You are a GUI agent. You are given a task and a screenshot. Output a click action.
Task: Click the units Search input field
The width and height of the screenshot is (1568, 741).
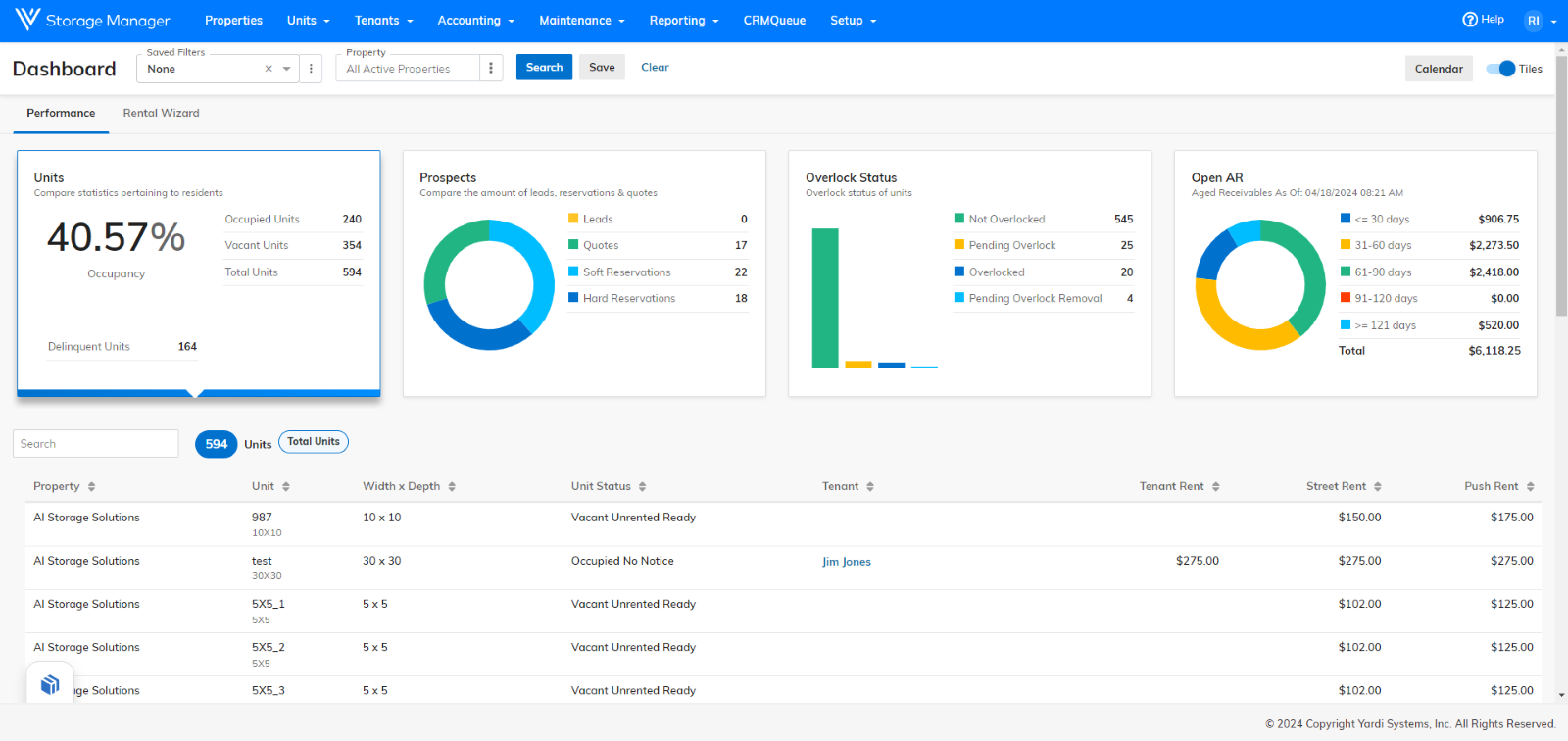tap(96, 444)
